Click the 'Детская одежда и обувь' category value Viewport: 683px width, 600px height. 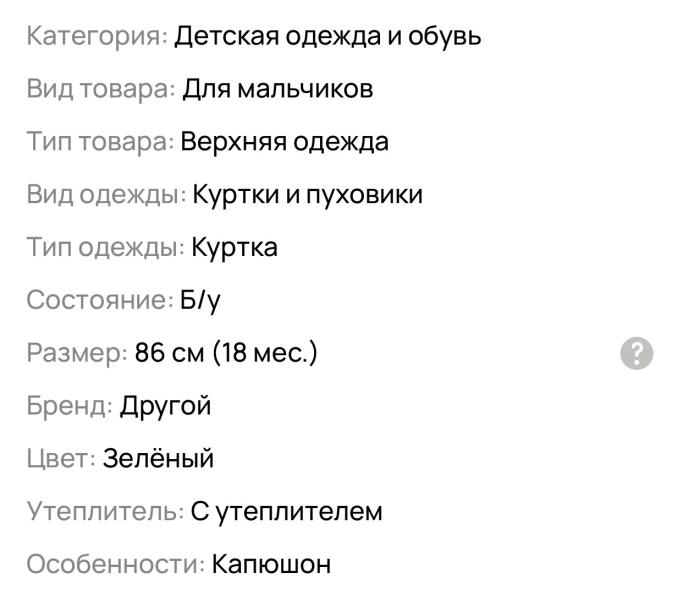click(327, 37)
